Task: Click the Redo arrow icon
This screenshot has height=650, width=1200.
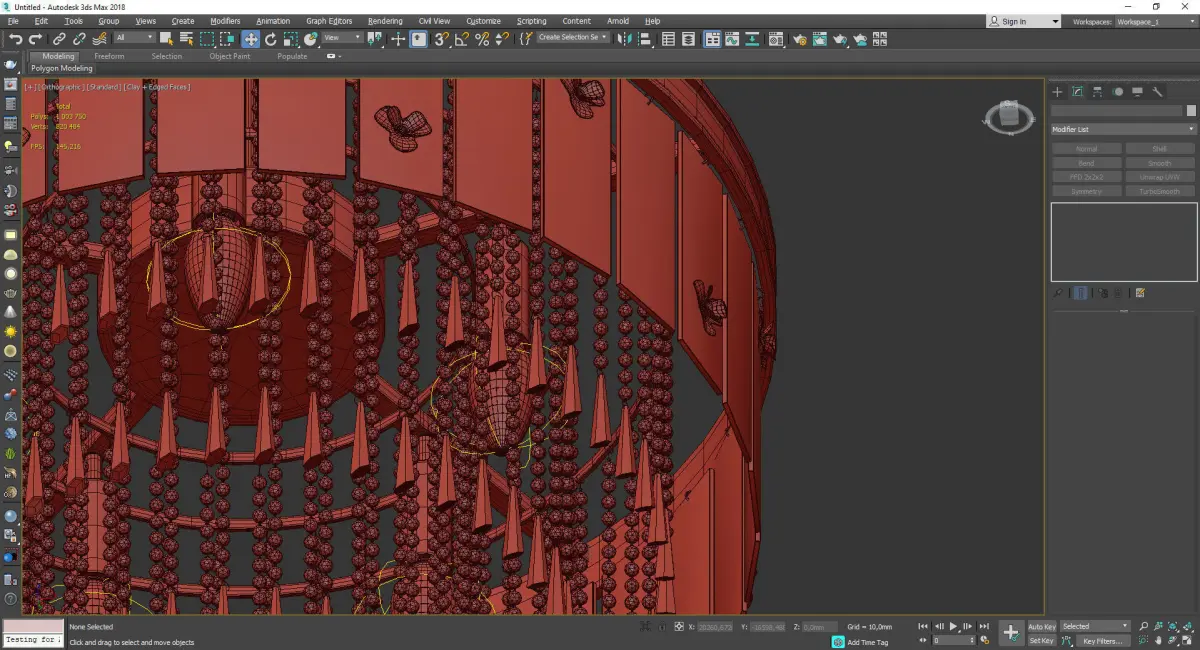Action: (x=35, y=39)
